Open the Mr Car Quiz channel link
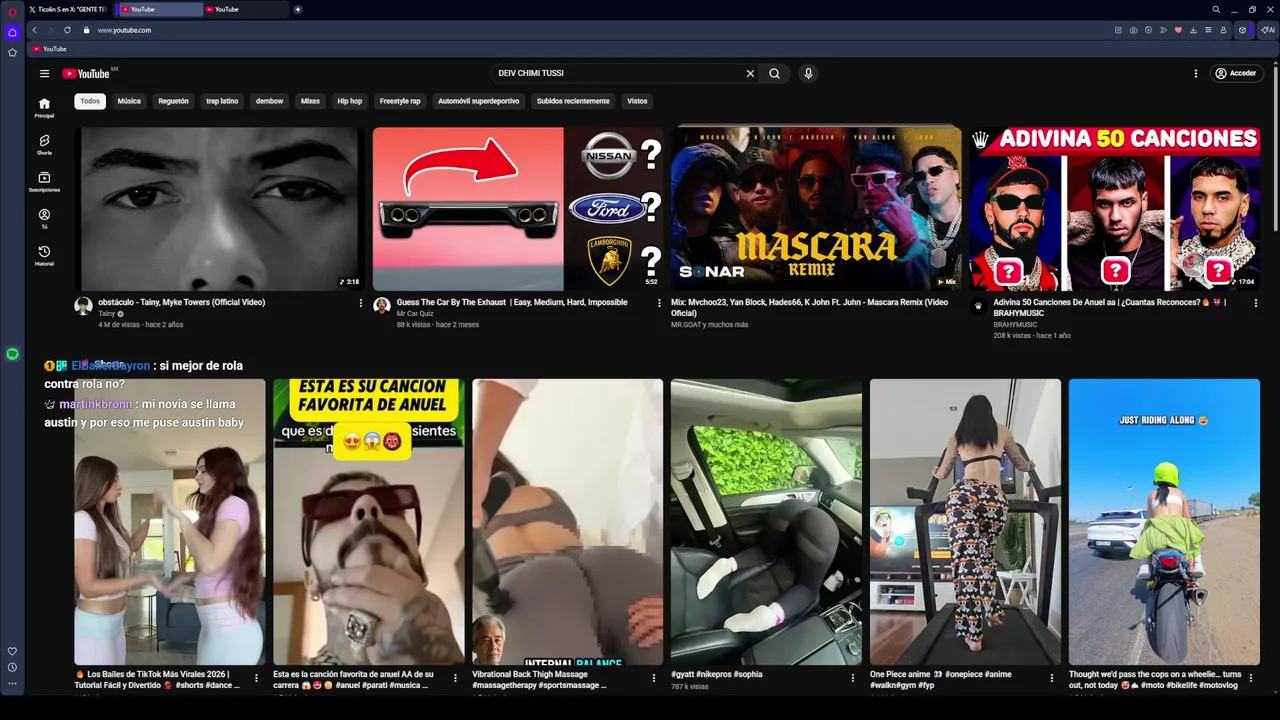The width and height of the screenshot is (1280, 720). coord(415,314)
